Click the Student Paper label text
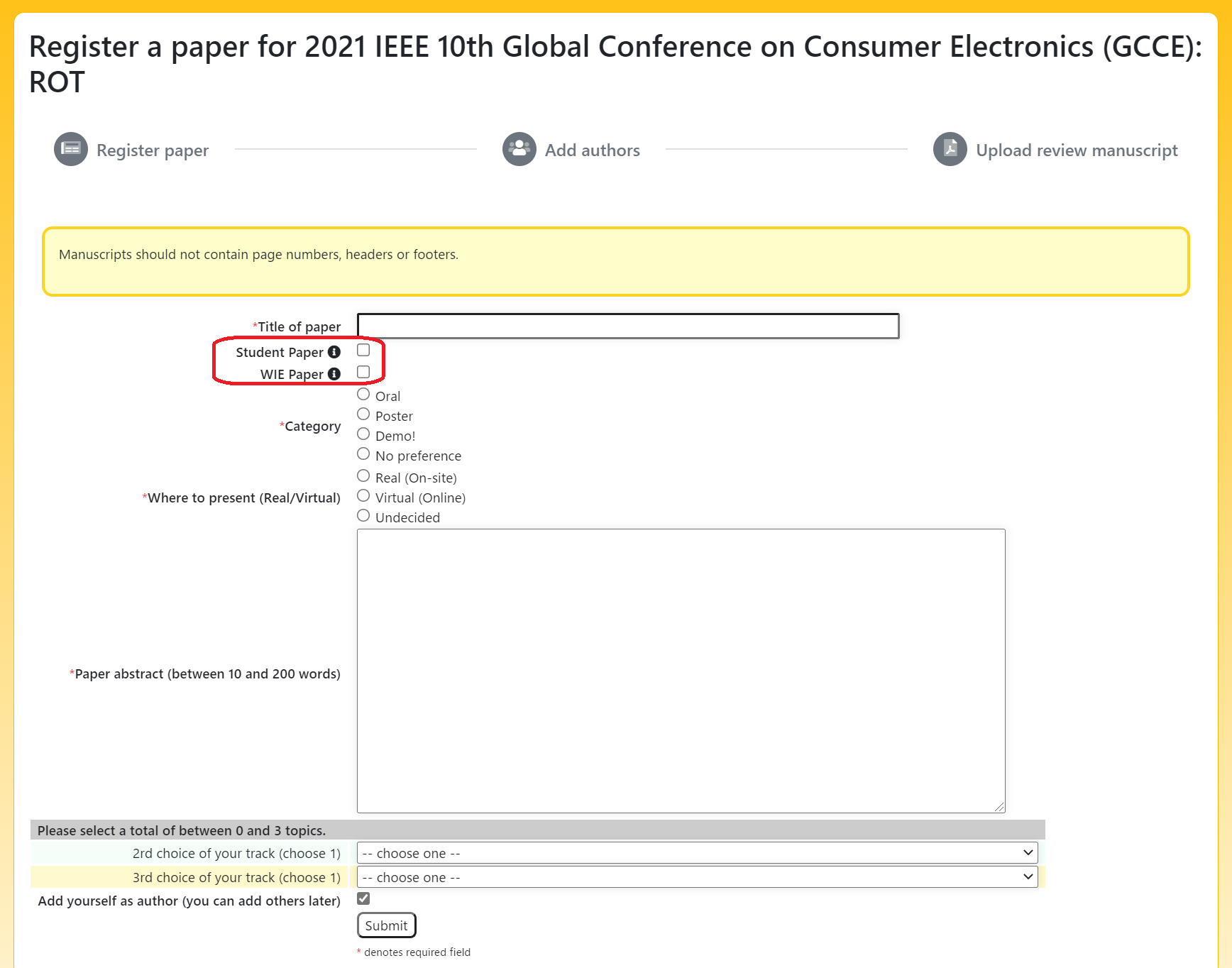 point(280,353)
